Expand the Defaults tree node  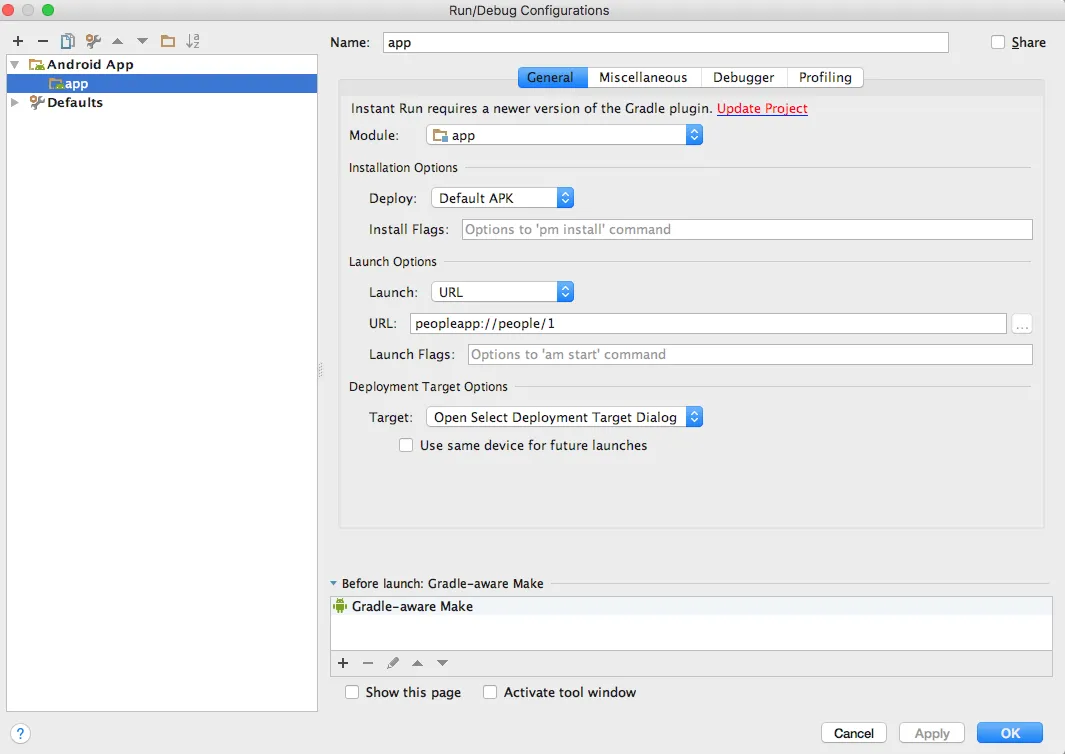point(15,103)
